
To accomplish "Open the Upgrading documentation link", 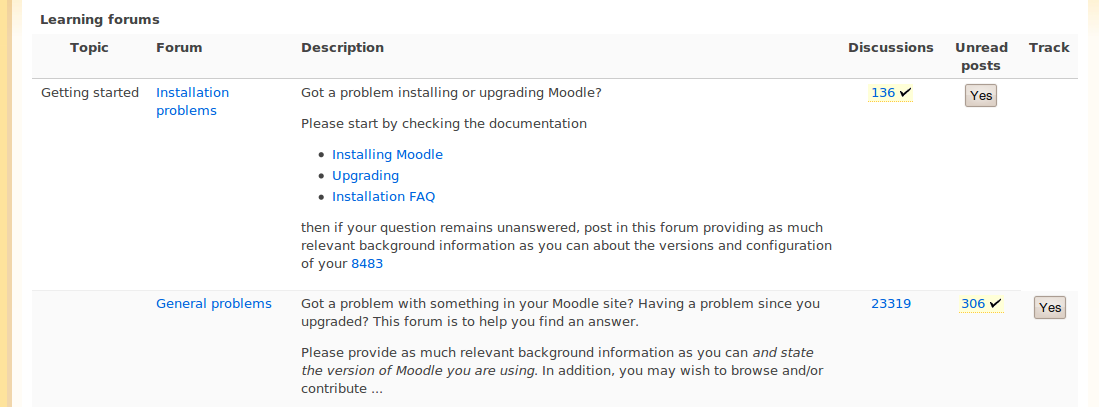I will click(x=365, y=175).
